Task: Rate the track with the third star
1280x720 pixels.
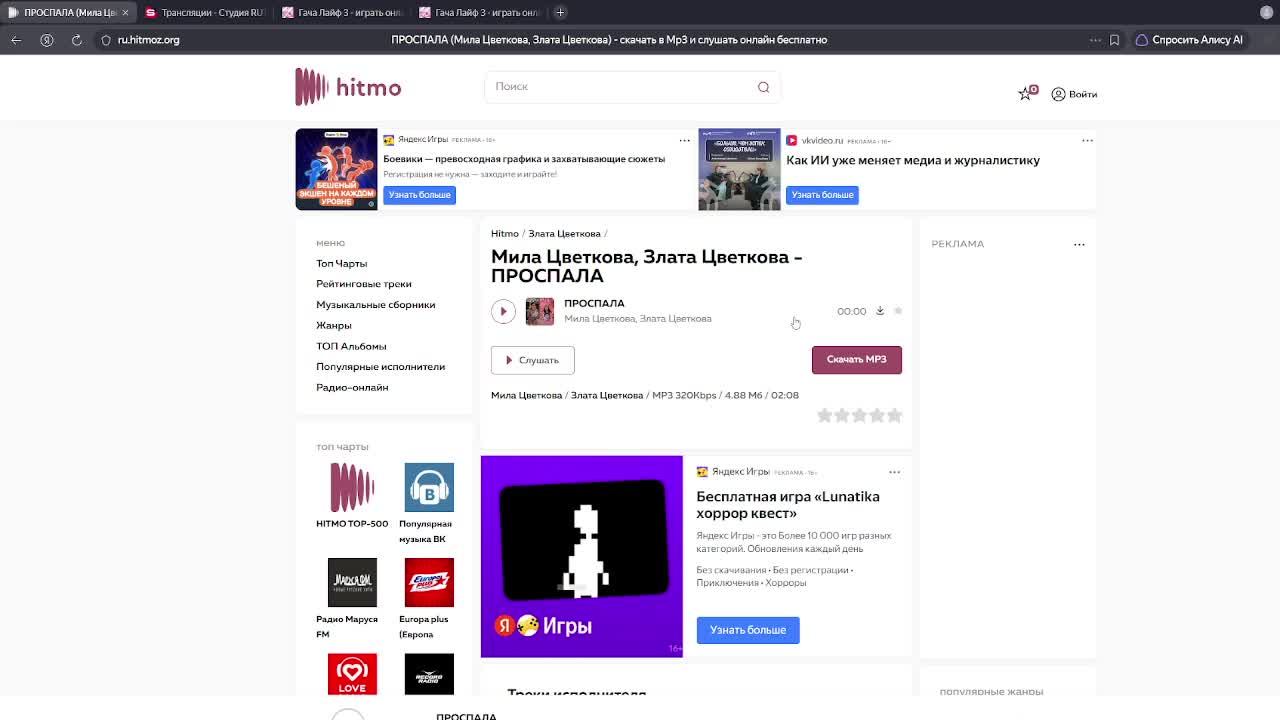Action: point(860,415)
